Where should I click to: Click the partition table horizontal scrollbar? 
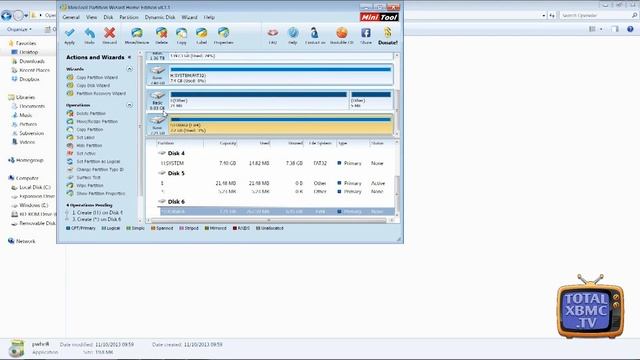click(x=269, y=220)
